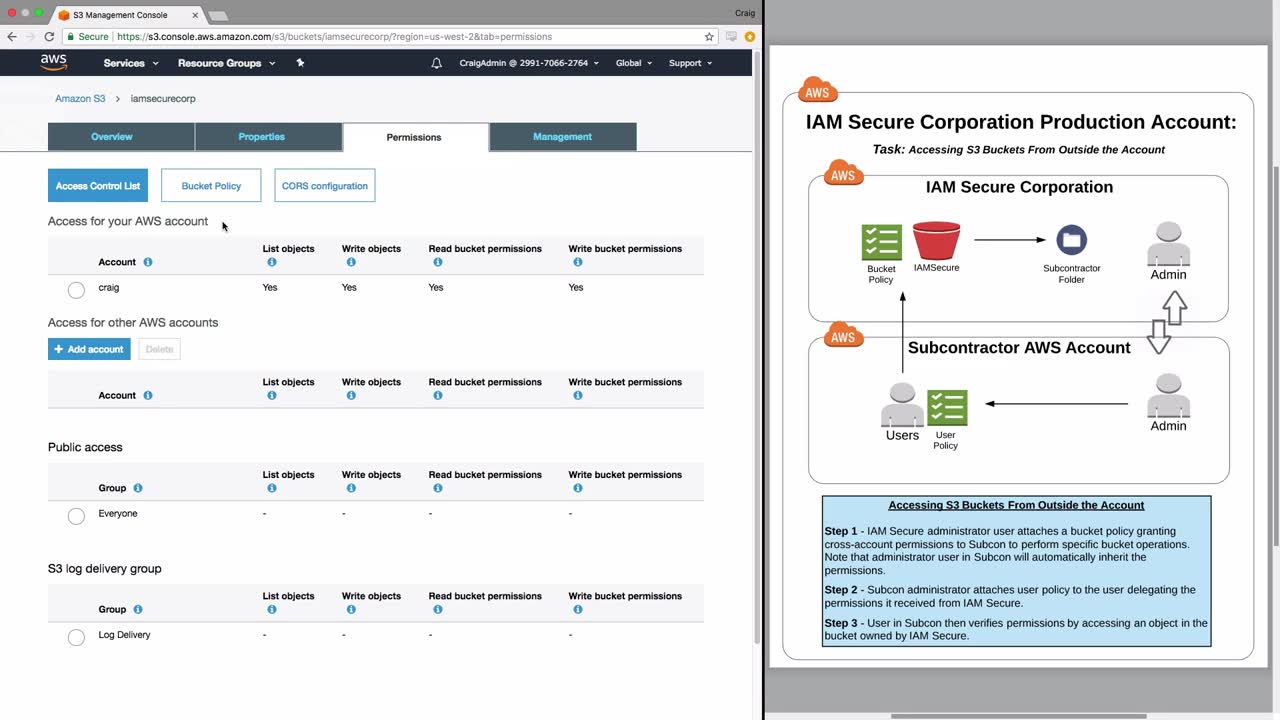Select the Permissions tab
The height and width of the screenshot is (720, 1280).
pos(415,137)
